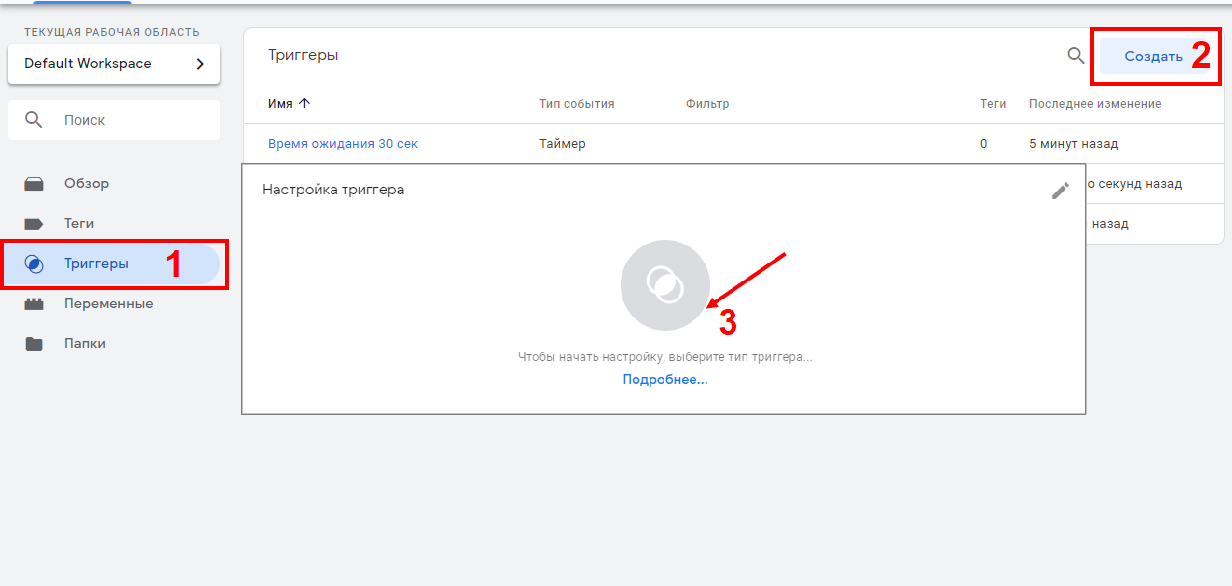Open the Папки section in sidebar
Screen dimensions: 1232x586
84,344
